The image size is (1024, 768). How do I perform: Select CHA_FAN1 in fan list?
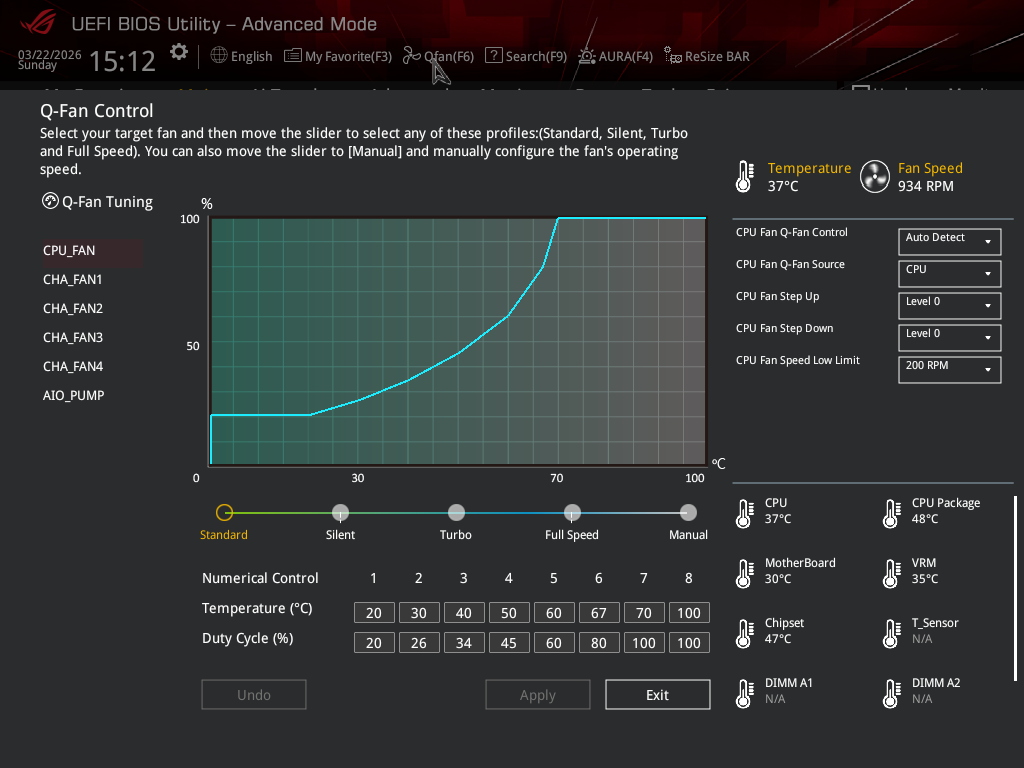pos(72,280)
